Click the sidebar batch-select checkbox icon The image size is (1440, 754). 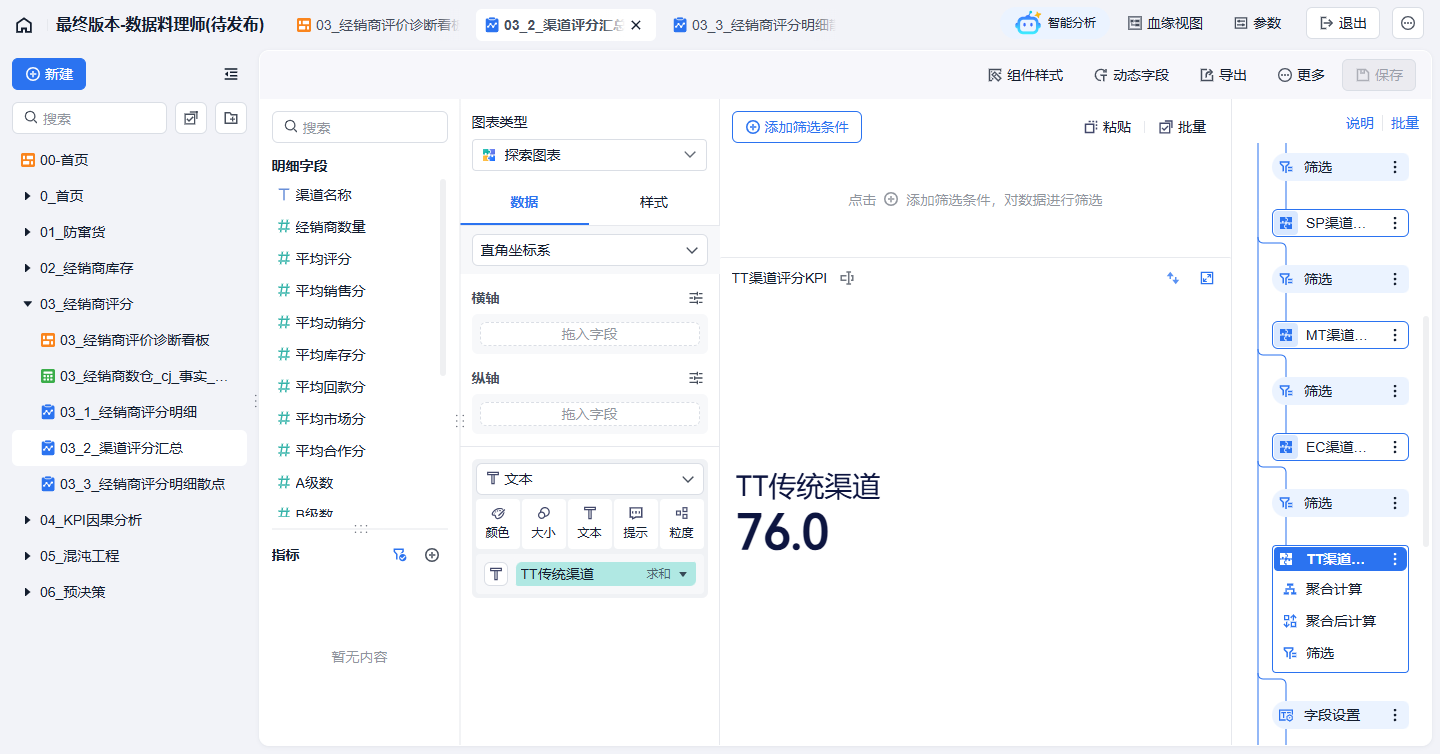coord(191,118)
